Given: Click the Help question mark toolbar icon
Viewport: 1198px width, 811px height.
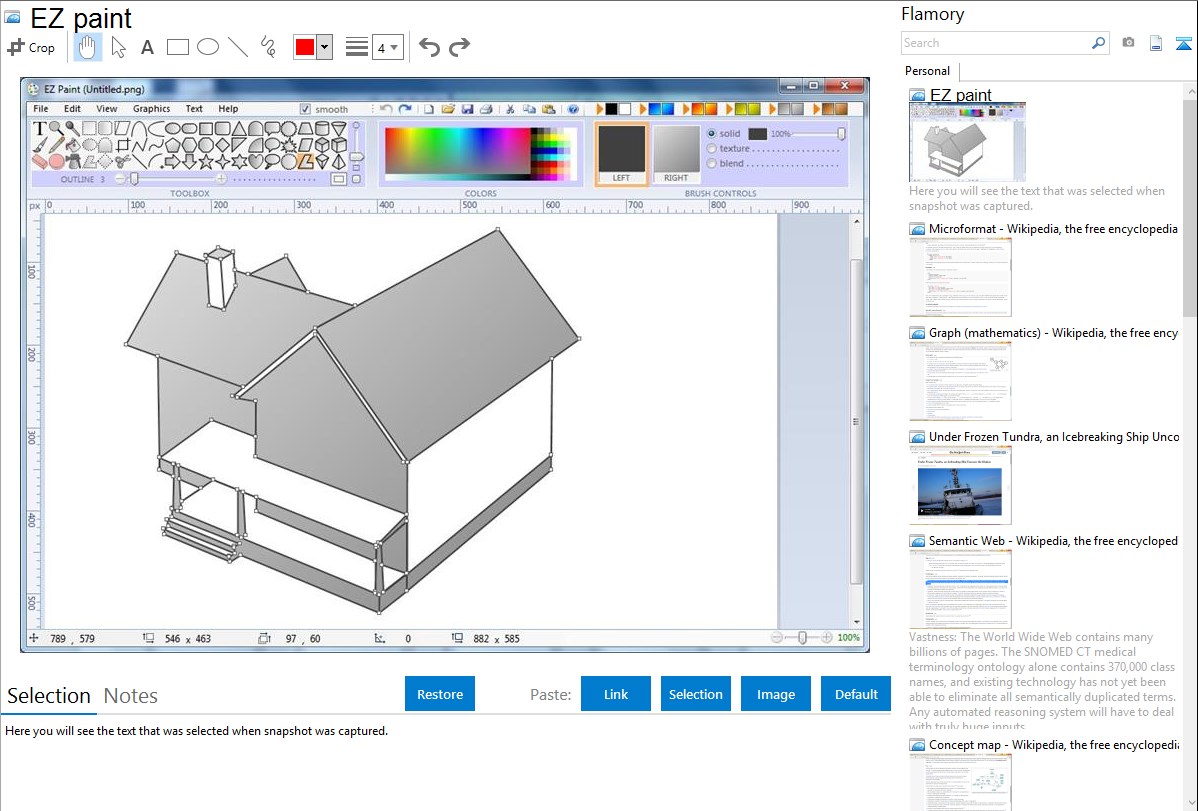Looking at the screenshot, I should tap(572, 109).
